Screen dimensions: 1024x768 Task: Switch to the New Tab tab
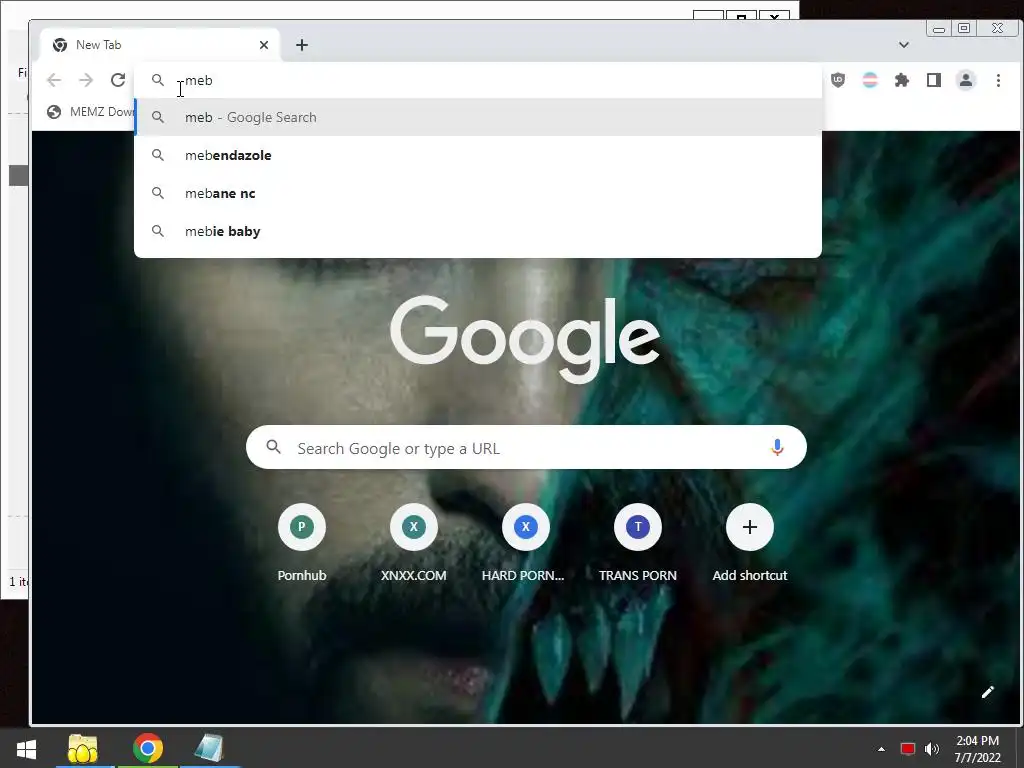point(160,45)
